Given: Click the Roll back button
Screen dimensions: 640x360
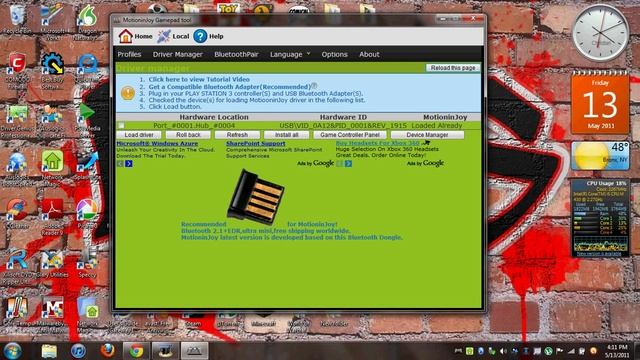Looking at the screenshot, I should 188,135.
